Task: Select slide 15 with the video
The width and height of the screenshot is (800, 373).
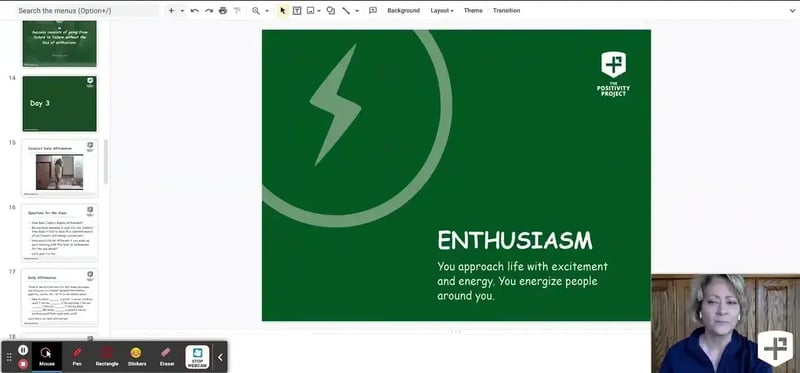Action: click(x=59, y=168)
